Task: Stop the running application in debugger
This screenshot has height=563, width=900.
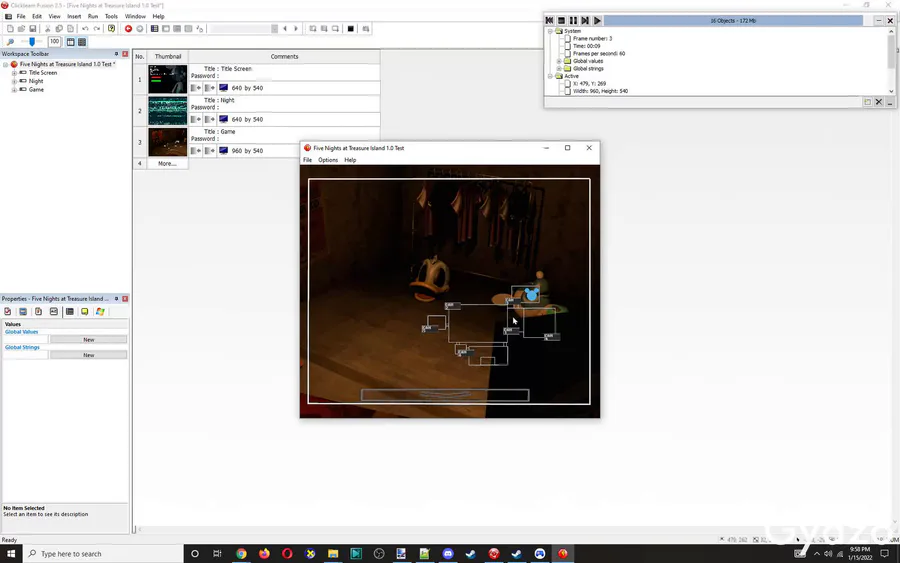Action: (x=561, y=21)
